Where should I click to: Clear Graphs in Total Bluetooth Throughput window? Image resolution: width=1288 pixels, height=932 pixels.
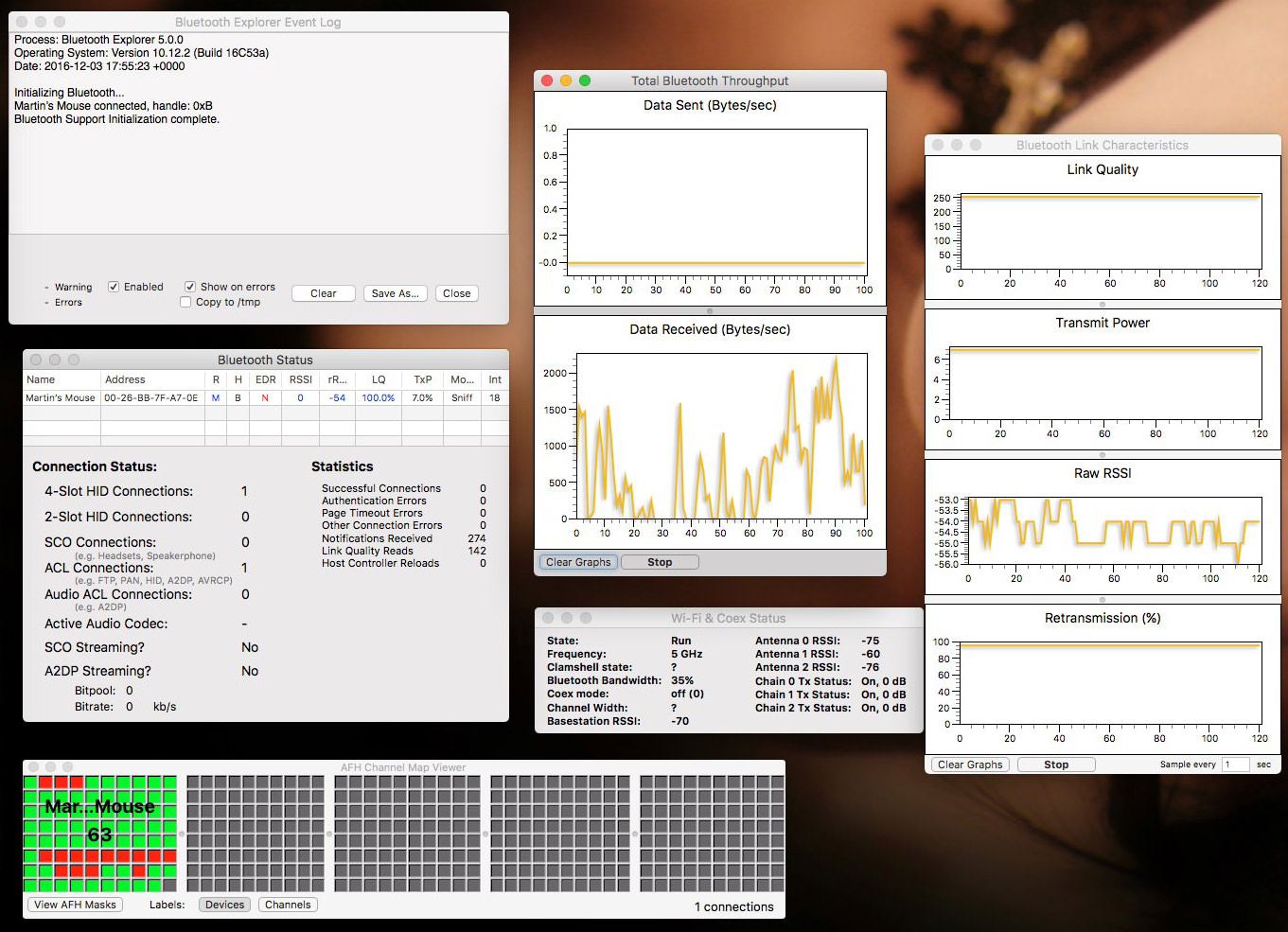(578, 562)
